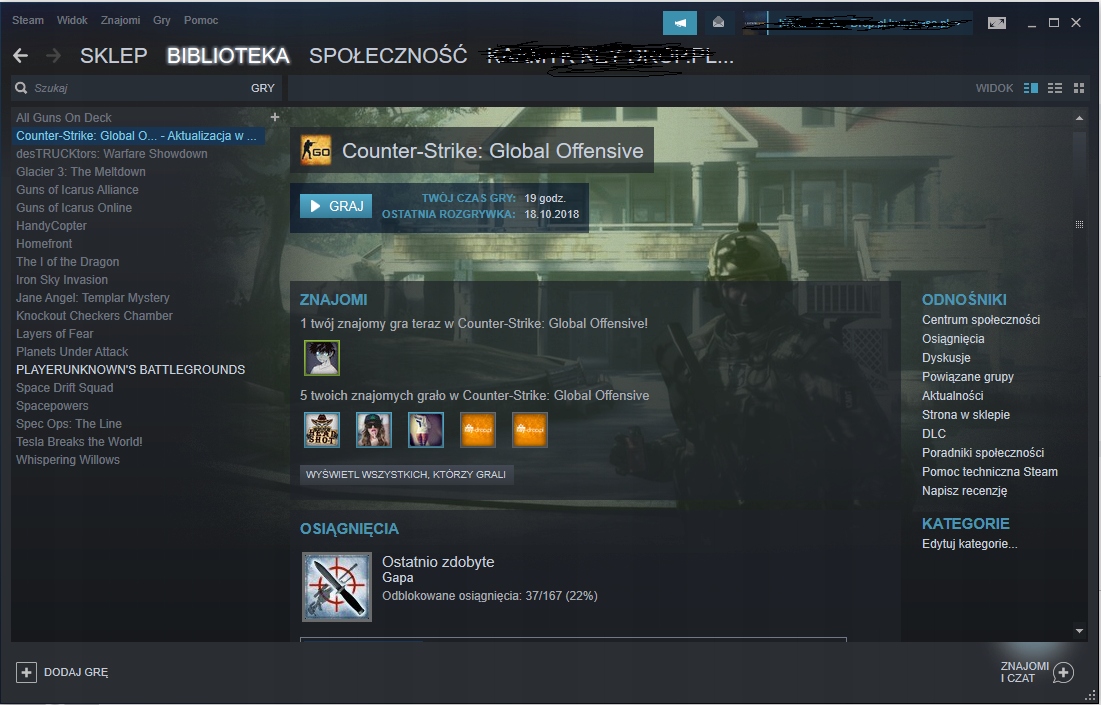
Task: Select the detail view layout icon
Action: 1031,88
